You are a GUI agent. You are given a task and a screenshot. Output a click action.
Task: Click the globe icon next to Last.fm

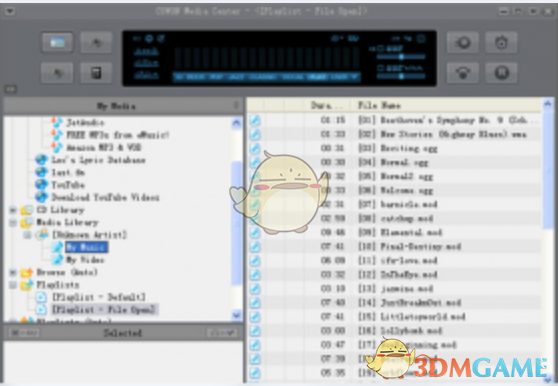(x=41, y=172)
